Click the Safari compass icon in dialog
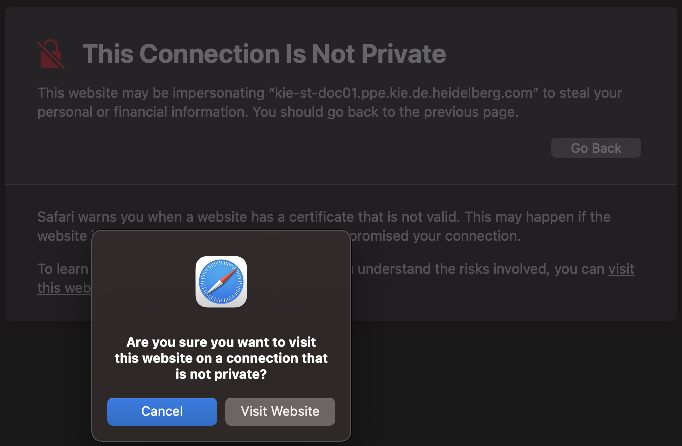The image size is (682, 446). pyautogui.click(x=221, y=282)
